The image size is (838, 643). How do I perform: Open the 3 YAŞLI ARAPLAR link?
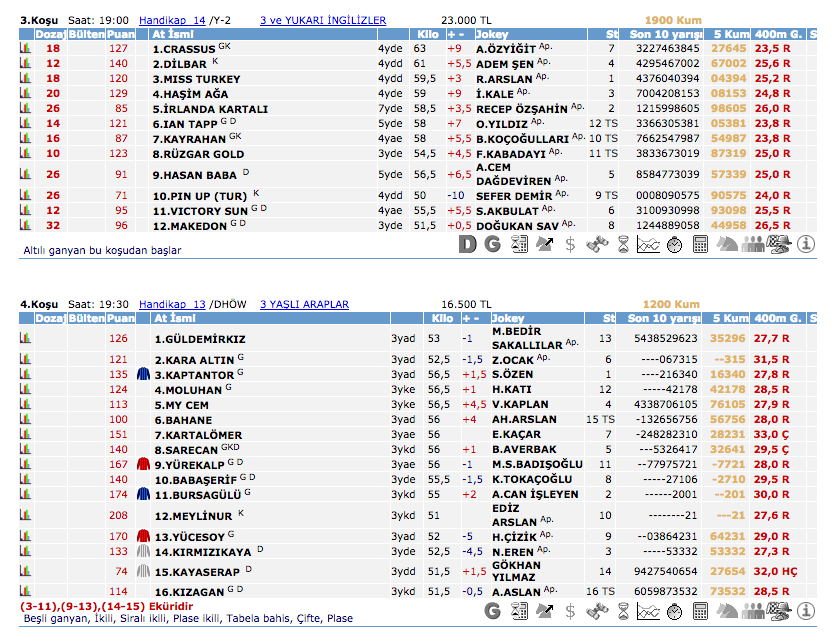[304, 304]
